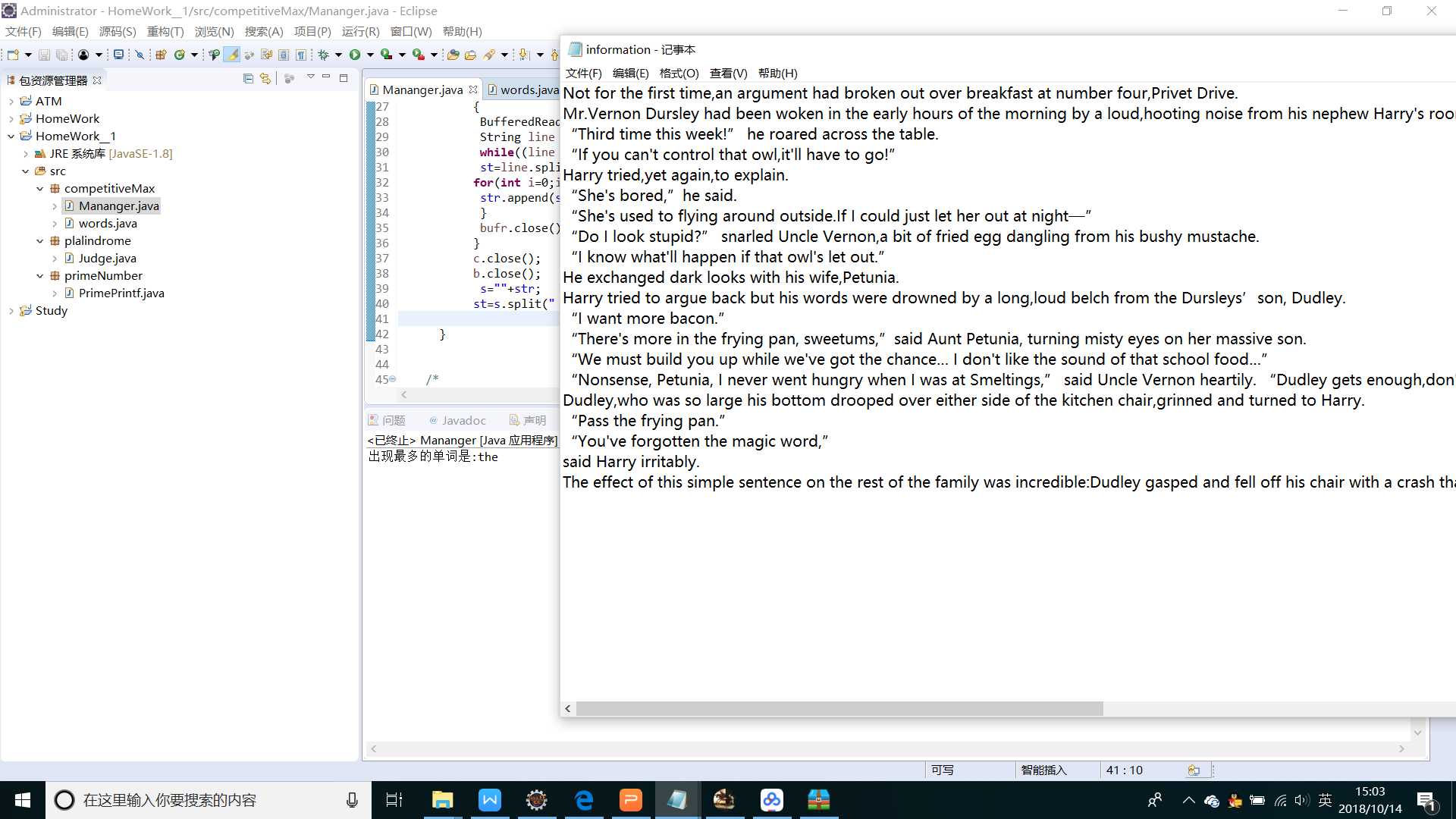
Task: Toggle Skip All Breakpoints
Action: [x=140, y=55]
